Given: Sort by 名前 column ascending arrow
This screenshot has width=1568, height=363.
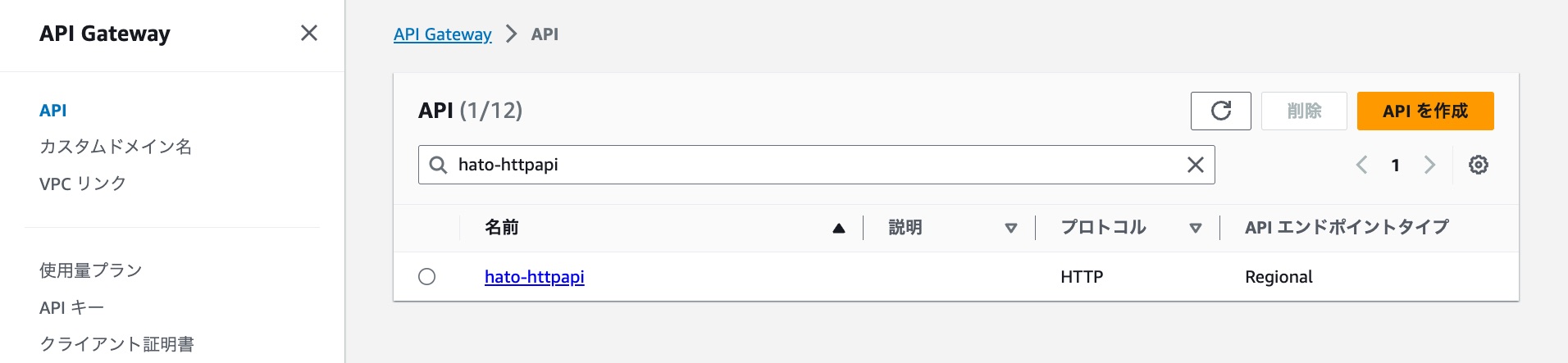Looking at the screenshot, I should pyautogui.click(x=838, y=228).
